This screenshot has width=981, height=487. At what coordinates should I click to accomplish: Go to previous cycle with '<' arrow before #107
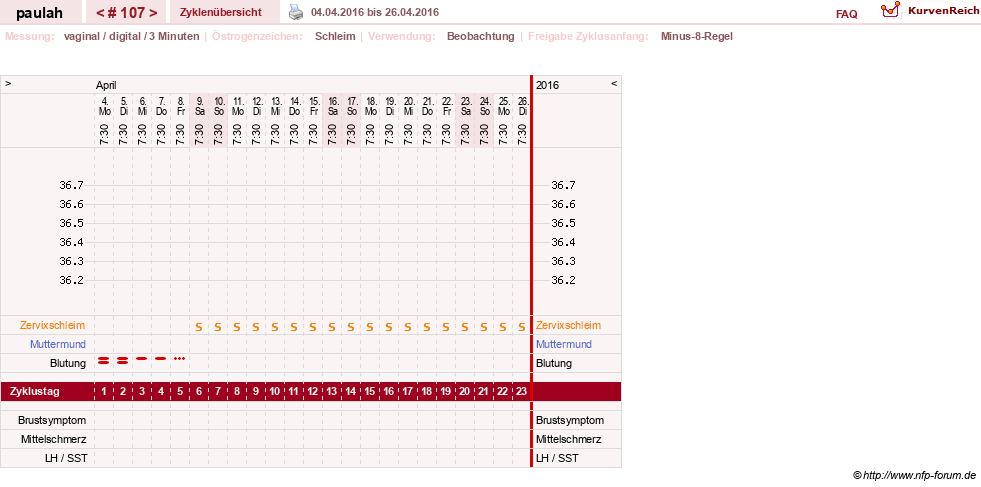click(x=99, y=13)
